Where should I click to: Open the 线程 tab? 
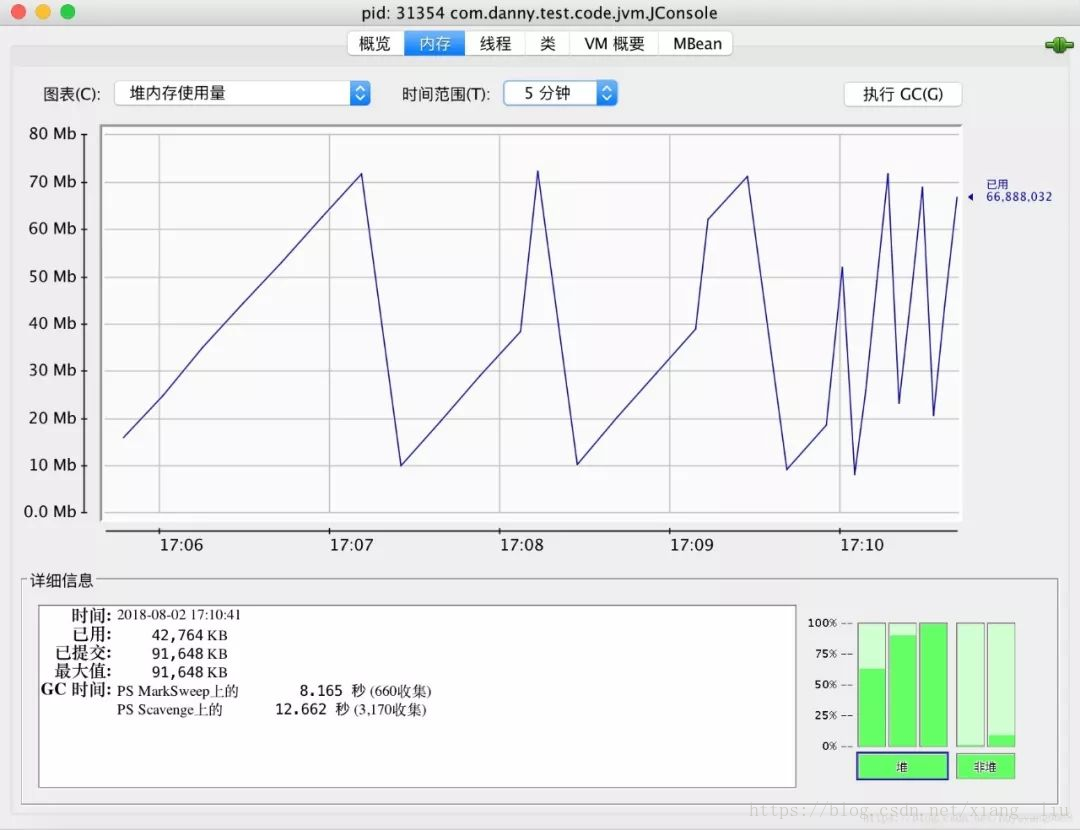click(495, 43)
